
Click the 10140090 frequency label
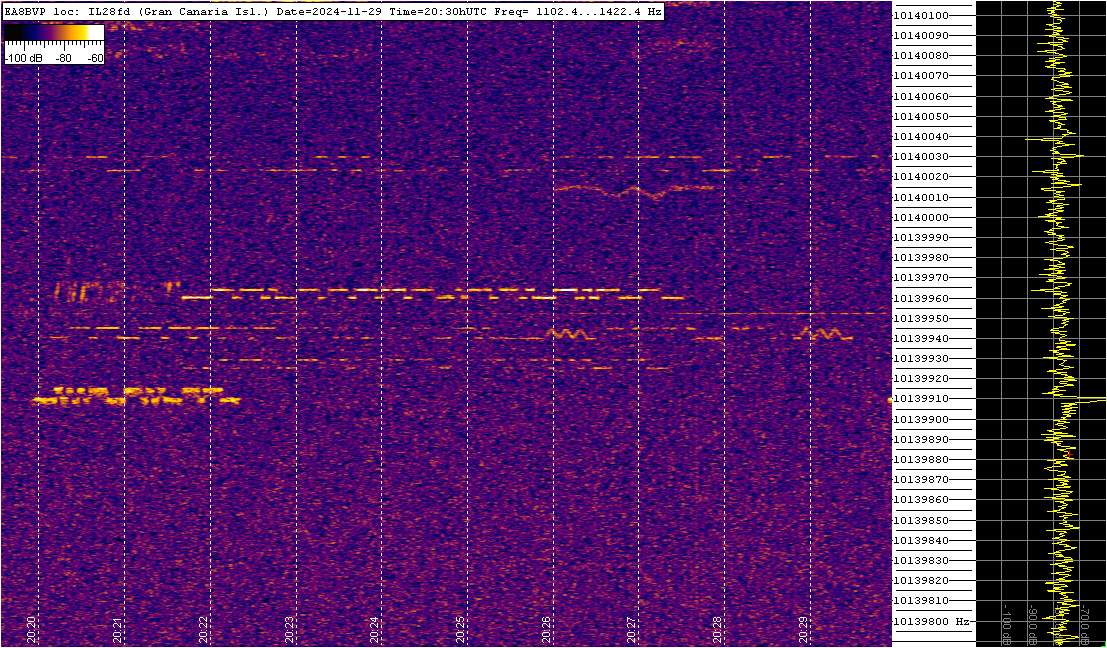[x=921, y=35]
